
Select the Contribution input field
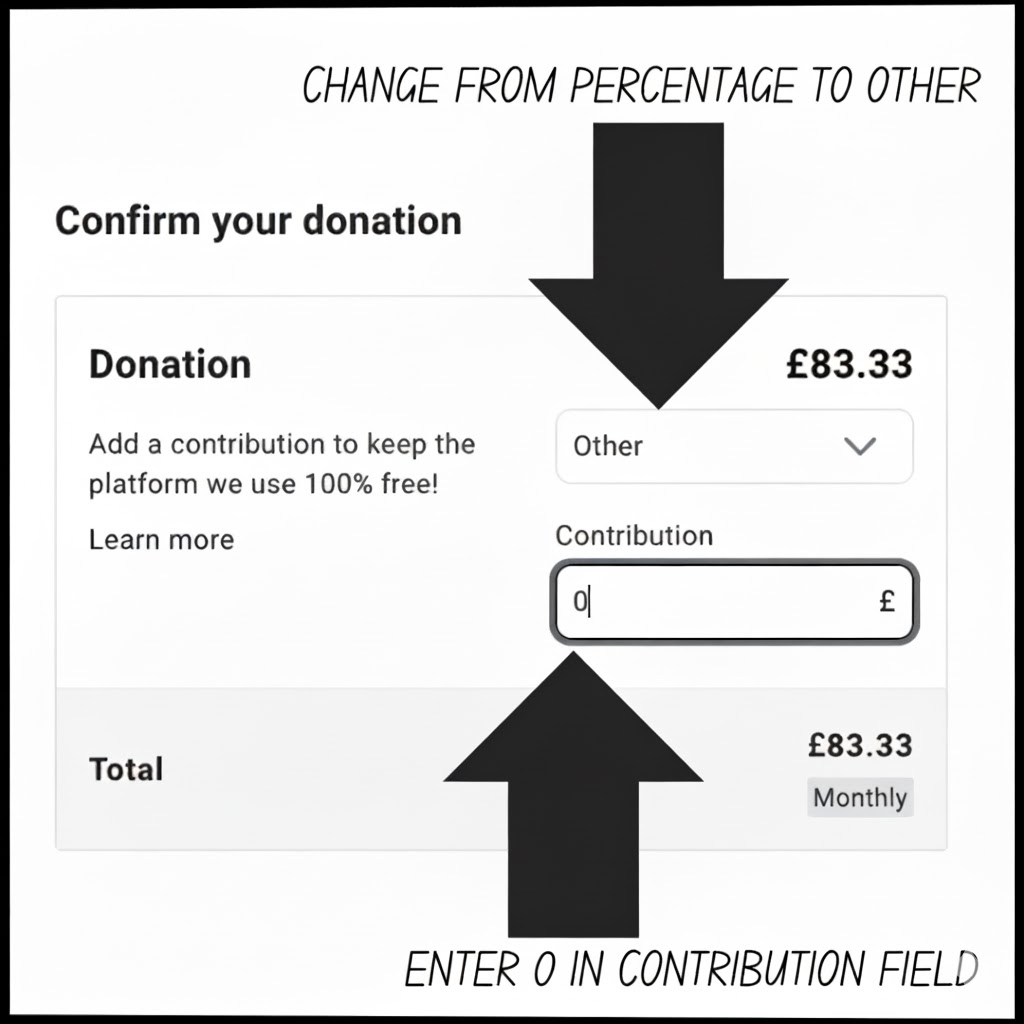point(735,601)
